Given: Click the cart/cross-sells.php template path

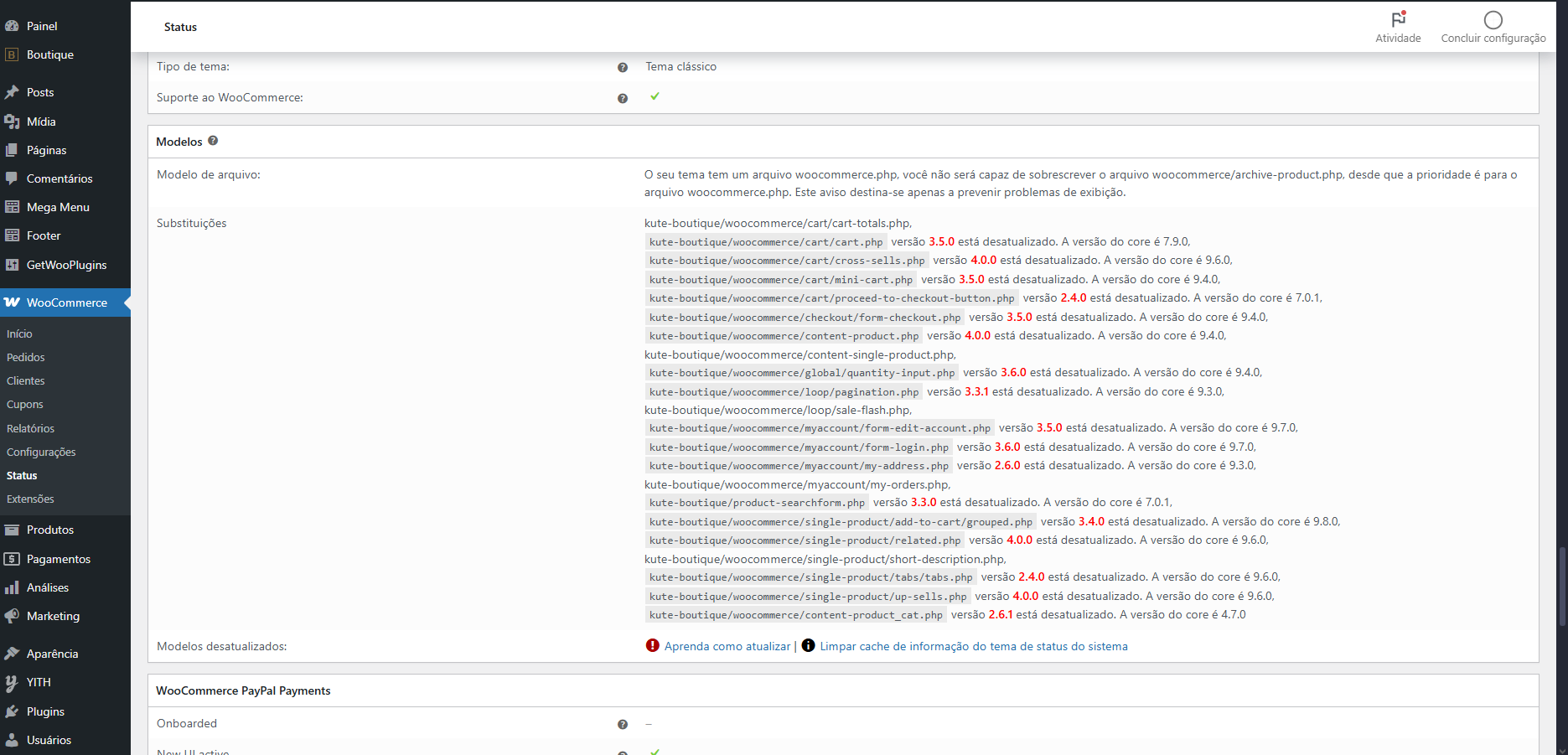Looking at the screenshot, I should (x=787, y=261).
